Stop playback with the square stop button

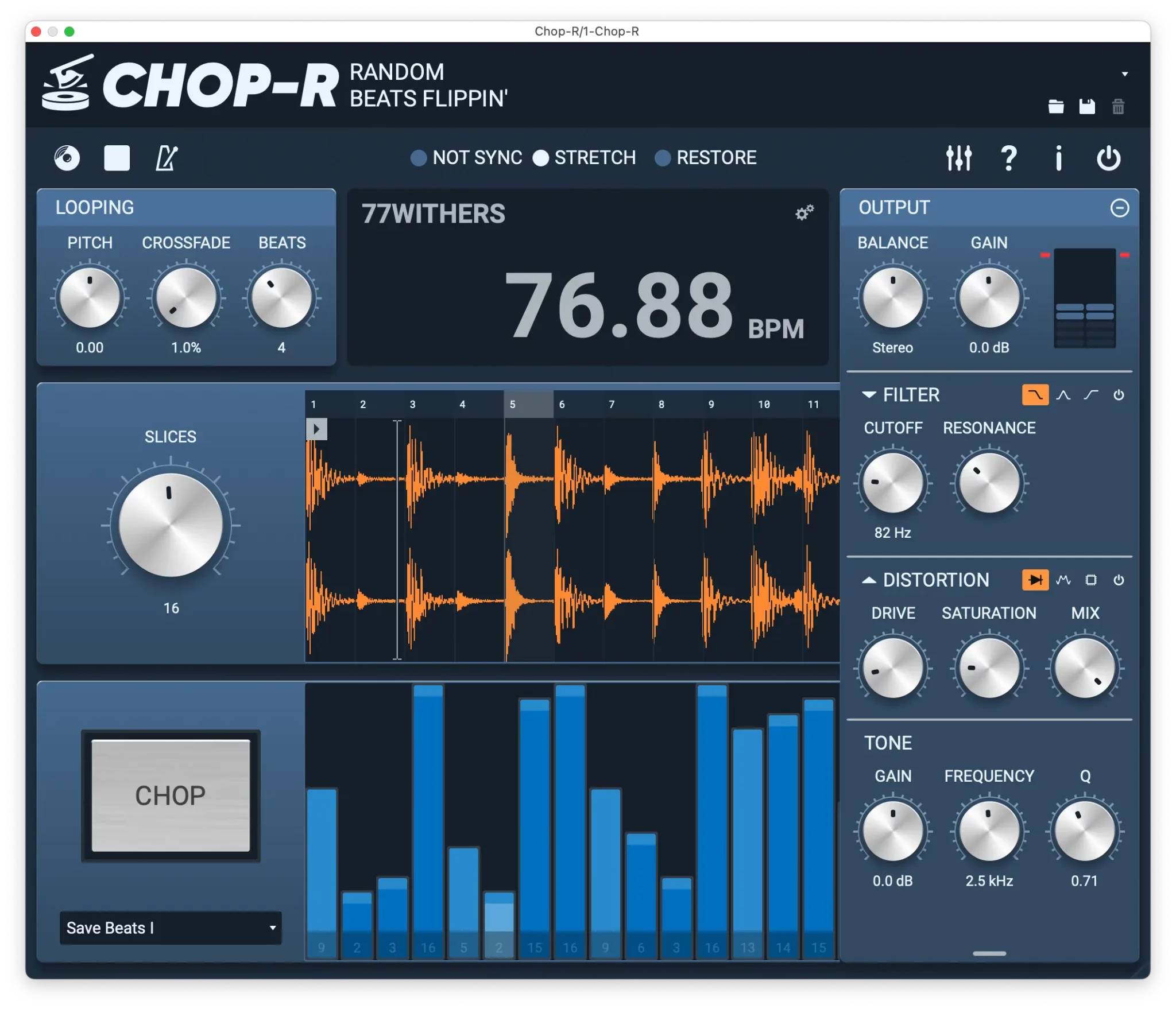click(x=117, y=158)
